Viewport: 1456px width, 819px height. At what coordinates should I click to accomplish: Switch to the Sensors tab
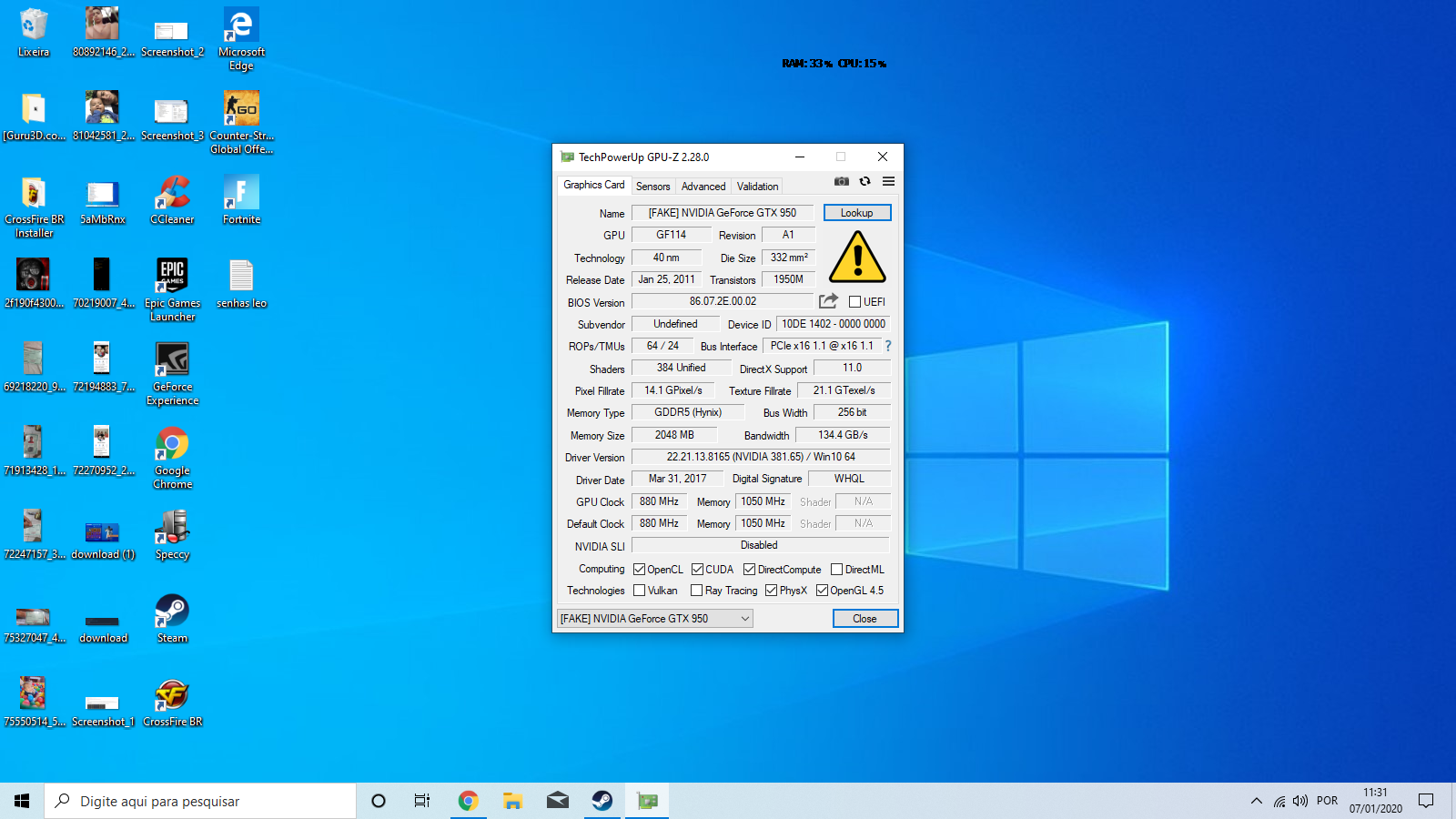(x=652, y=187)
